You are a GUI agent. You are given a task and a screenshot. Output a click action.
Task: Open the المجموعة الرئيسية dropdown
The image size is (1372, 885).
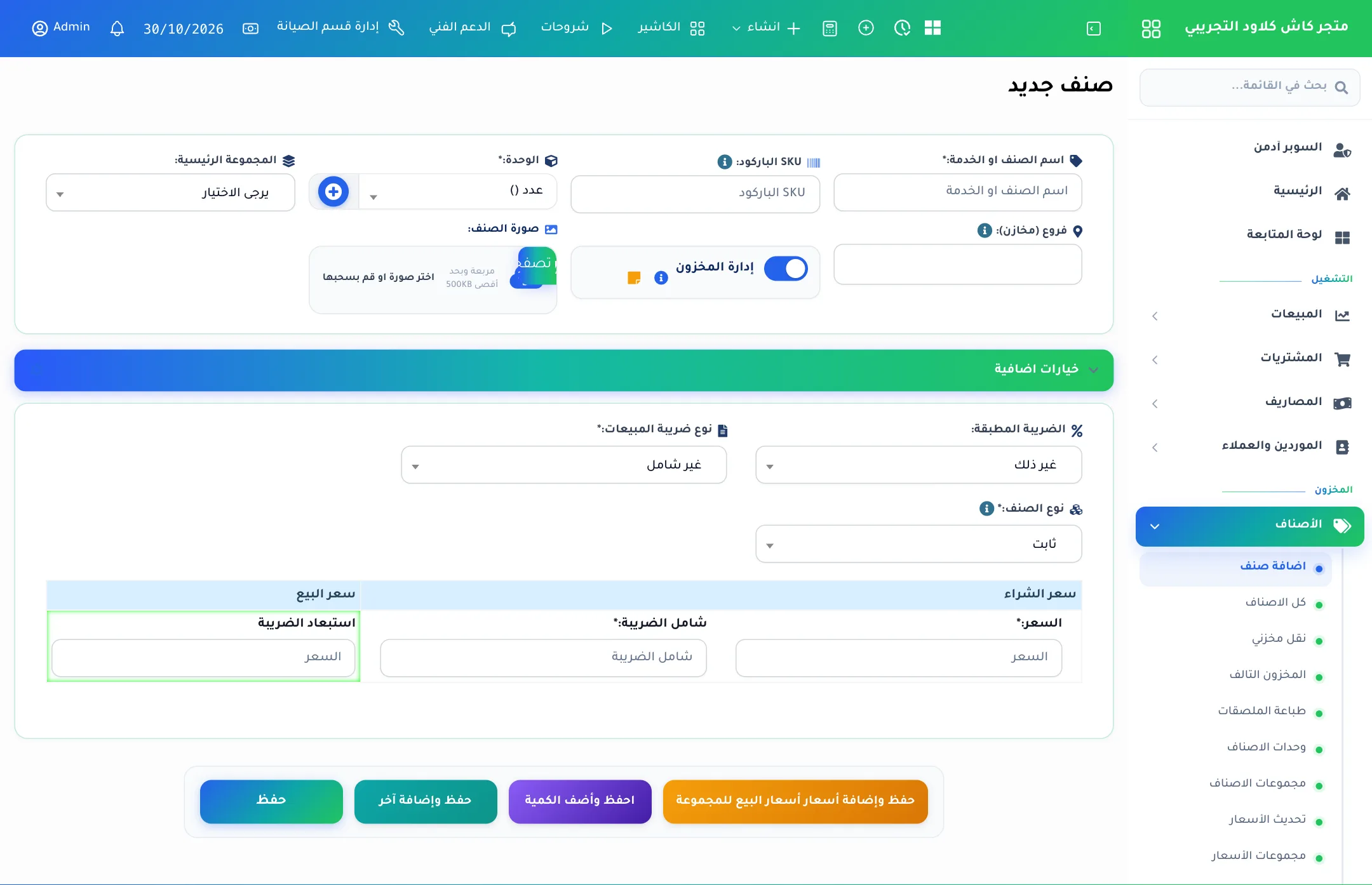click(x=170, y=192)
